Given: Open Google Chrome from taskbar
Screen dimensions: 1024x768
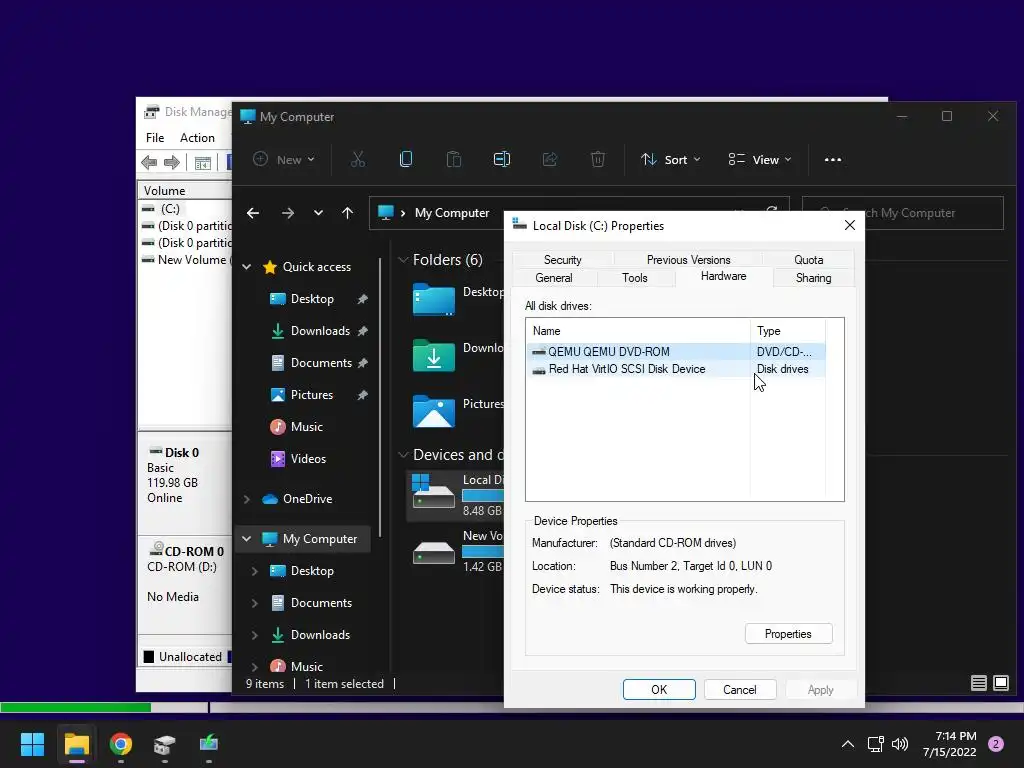Looking at the screenshot, I should point(121,744).
